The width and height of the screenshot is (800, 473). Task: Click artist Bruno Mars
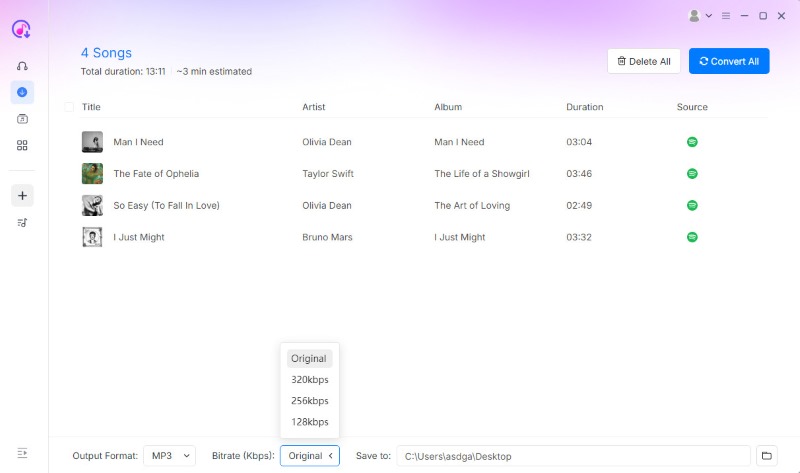tap(327, 237)
